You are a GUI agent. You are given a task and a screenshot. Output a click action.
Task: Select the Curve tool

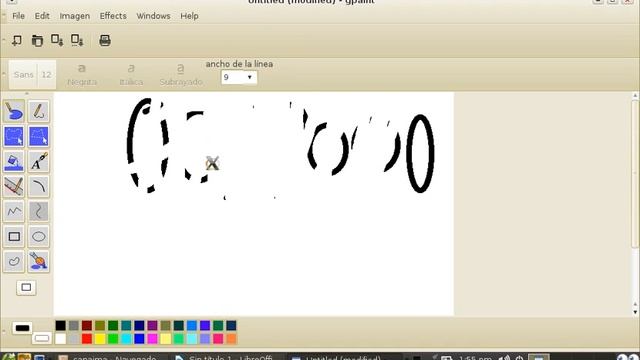coord(39,211)
